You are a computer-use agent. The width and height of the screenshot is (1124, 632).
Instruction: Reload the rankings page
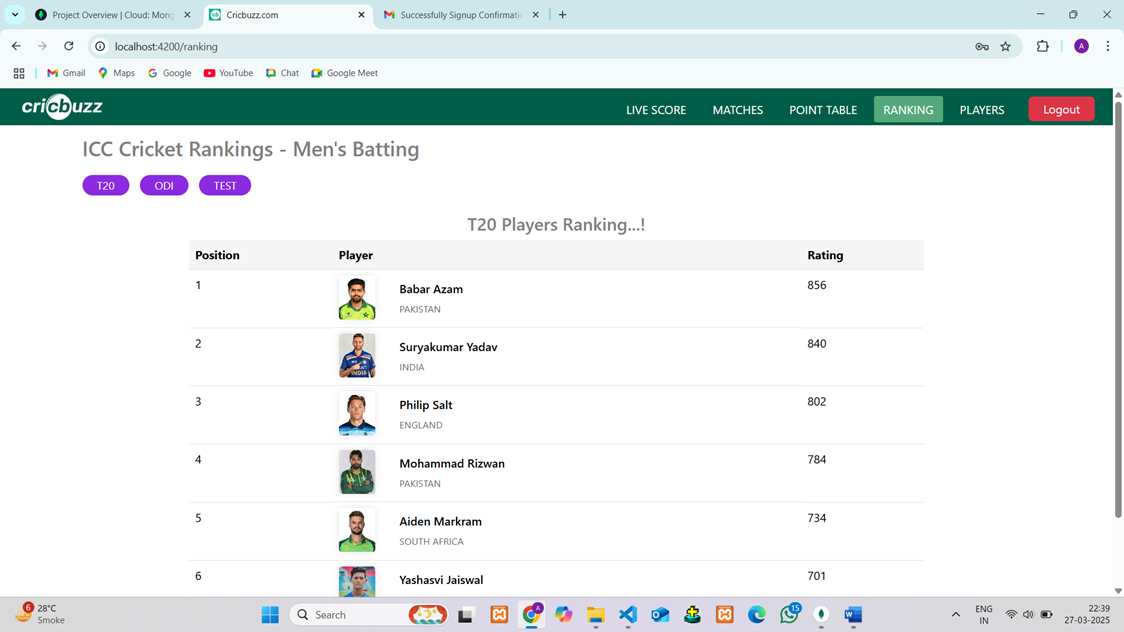tap(68, 46)
